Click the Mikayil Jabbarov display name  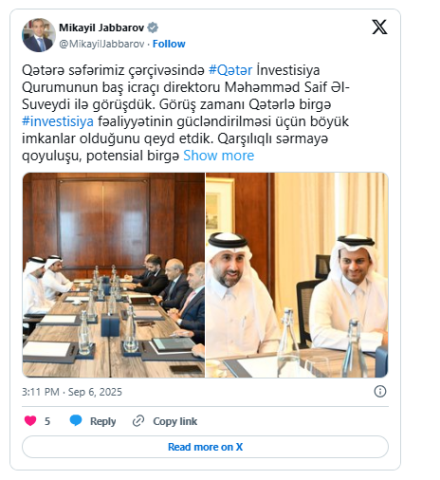click(x=101, y=27)
